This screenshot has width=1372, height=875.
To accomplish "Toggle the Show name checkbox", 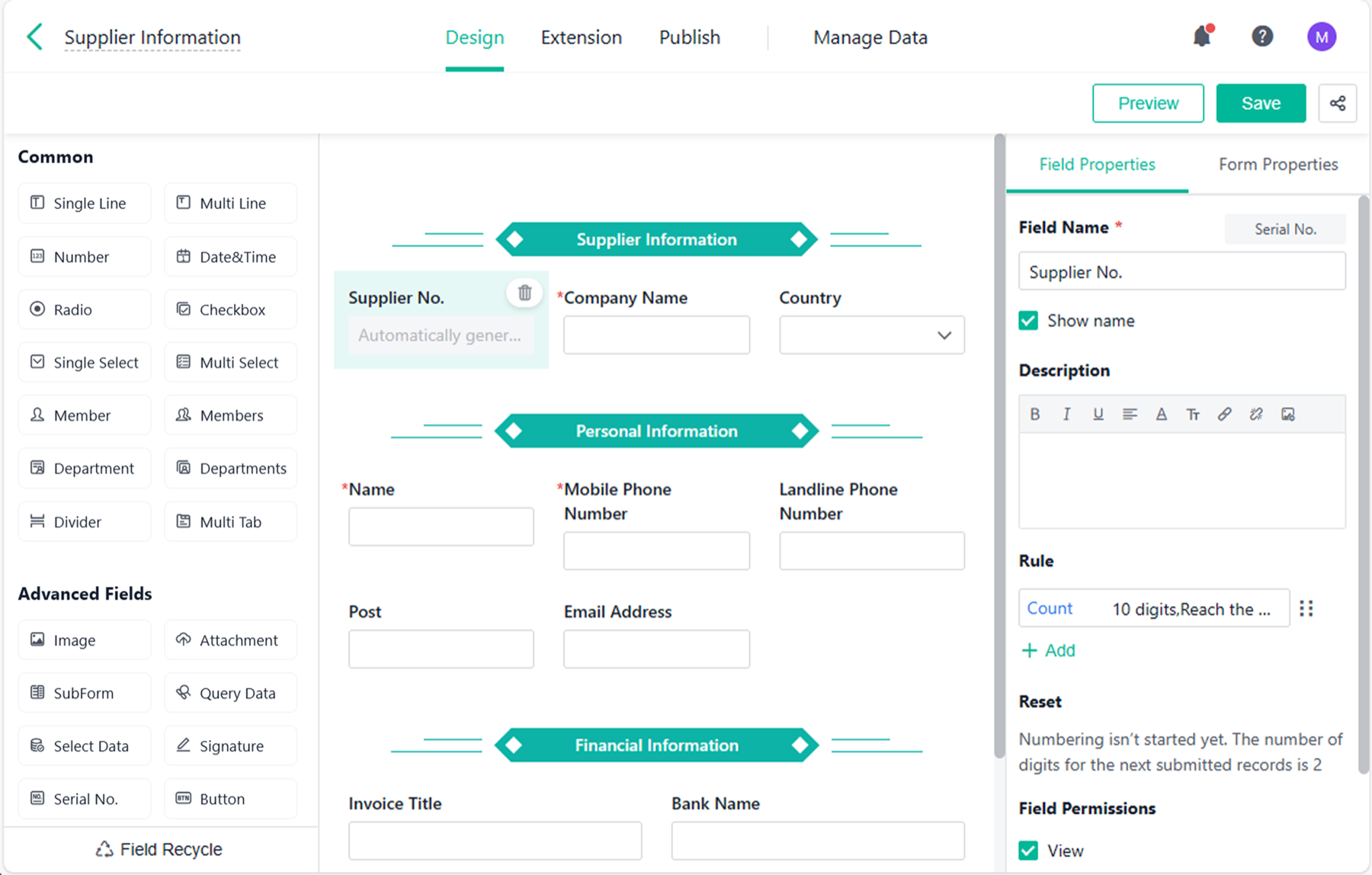I will (1028, 320).
